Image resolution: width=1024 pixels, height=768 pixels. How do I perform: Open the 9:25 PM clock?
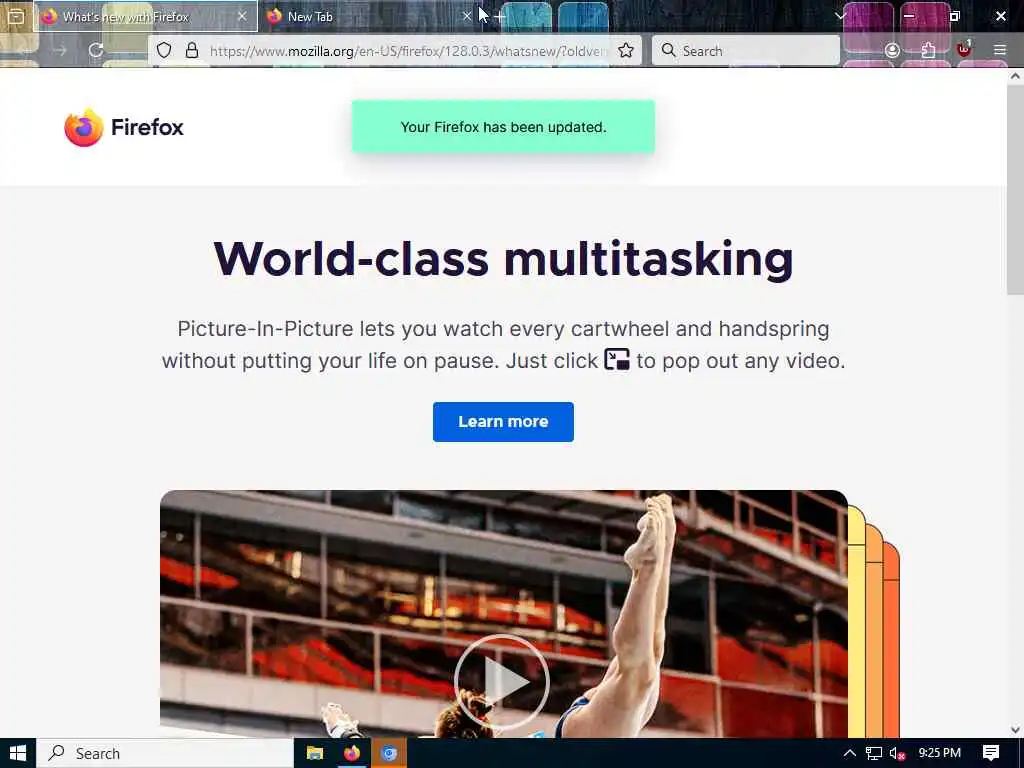[939, 753]
